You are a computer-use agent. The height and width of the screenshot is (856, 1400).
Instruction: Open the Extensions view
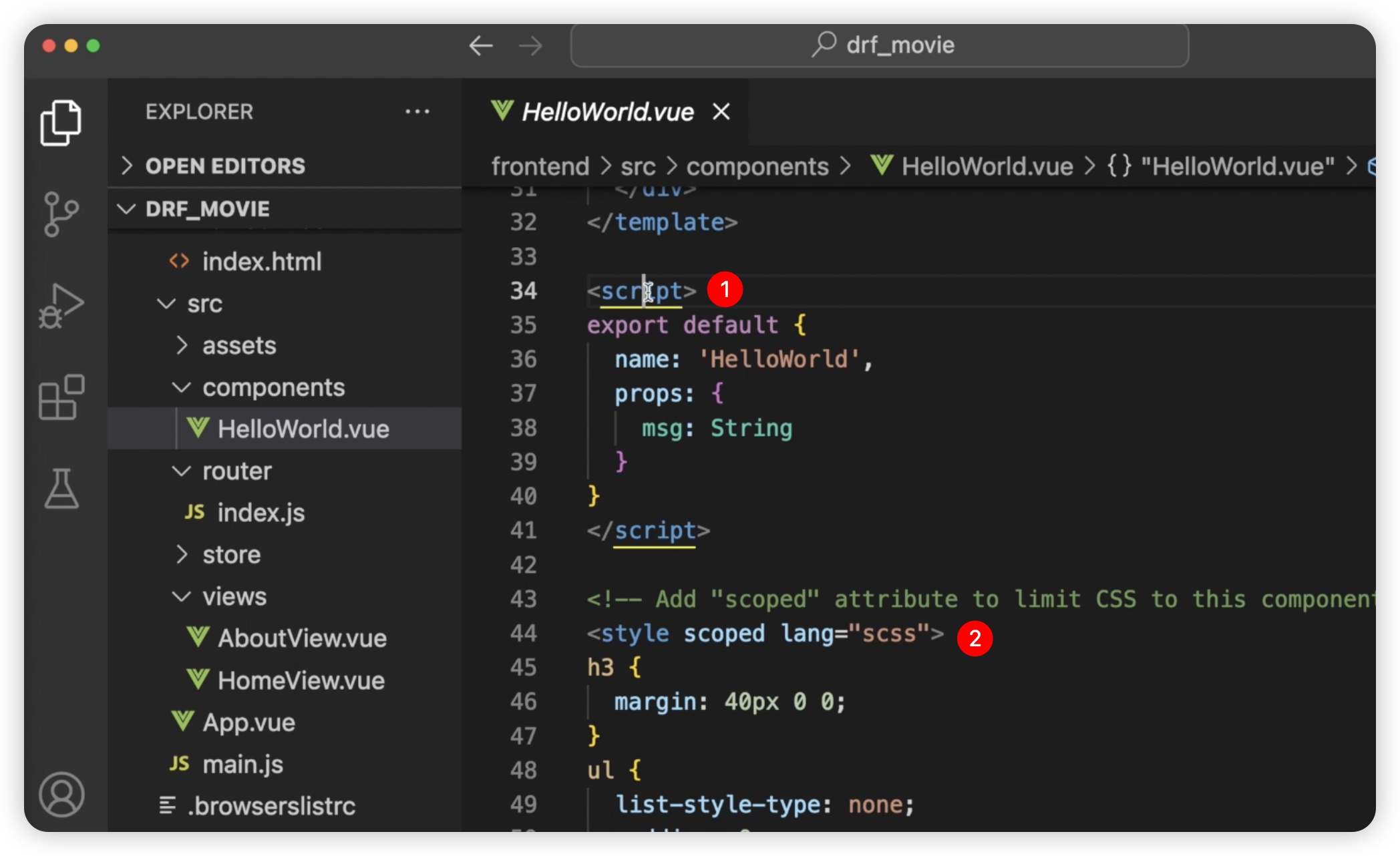[x=61, y=397]
